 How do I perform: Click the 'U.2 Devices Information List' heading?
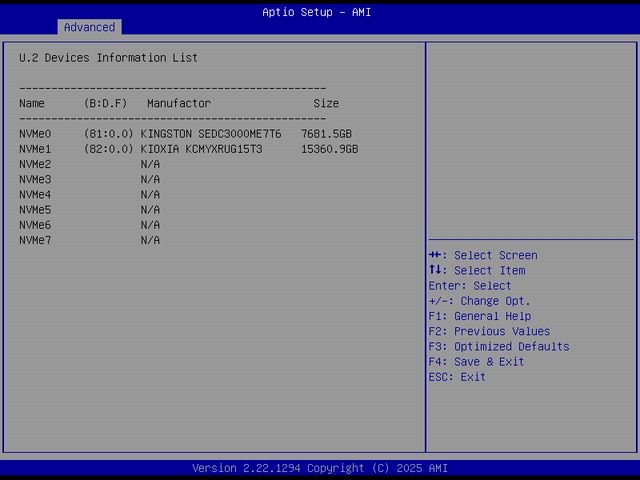(108, 58)
